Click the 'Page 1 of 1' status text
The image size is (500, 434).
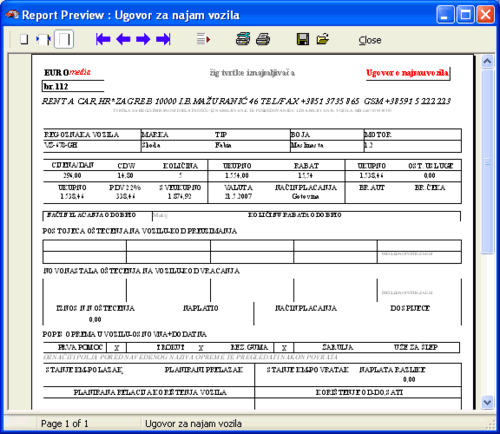click(x=65, y=424)
